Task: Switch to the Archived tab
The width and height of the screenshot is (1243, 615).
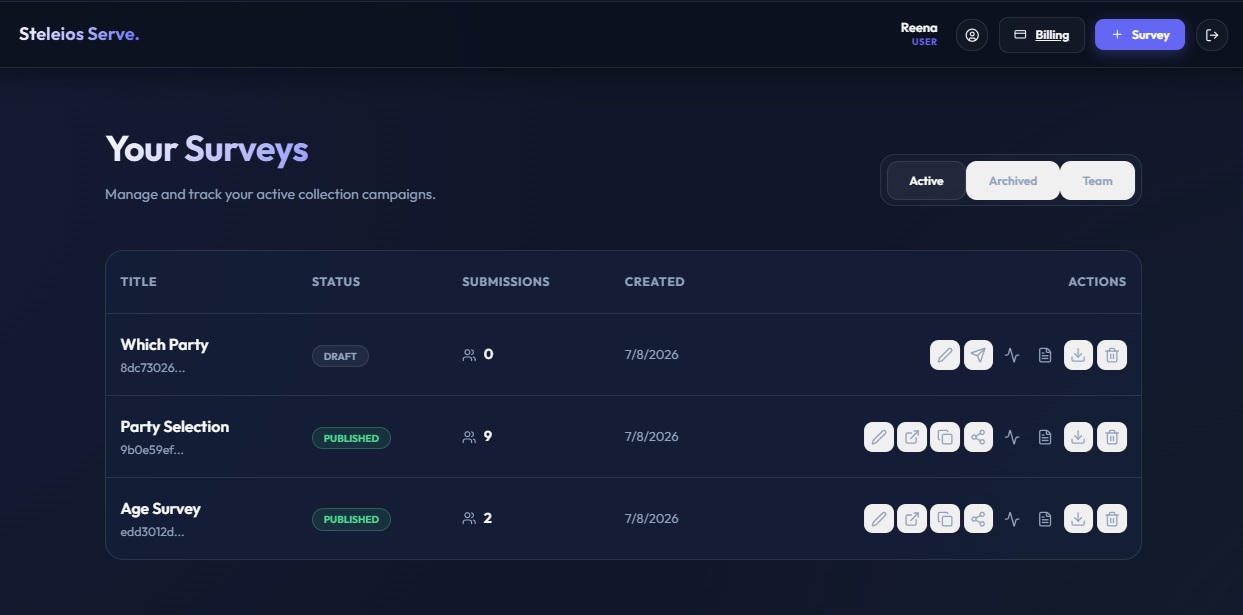Action: [x=1013, y=181]
